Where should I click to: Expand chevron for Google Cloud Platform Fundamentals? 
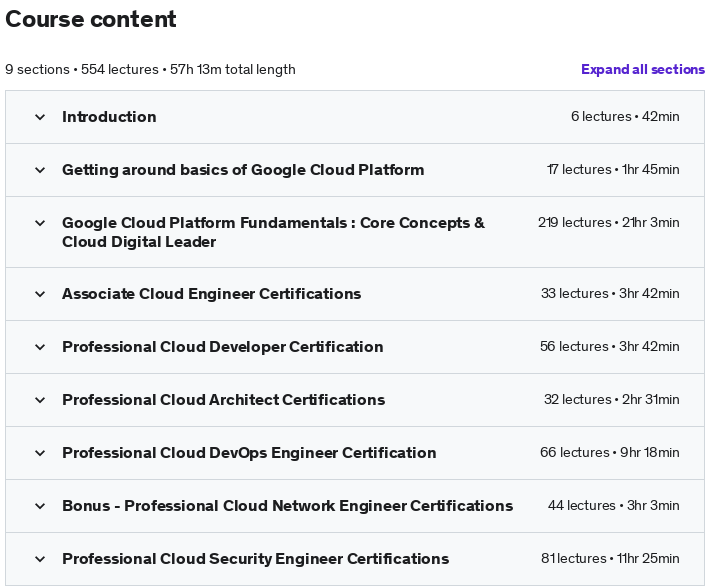tap(40, 223)
